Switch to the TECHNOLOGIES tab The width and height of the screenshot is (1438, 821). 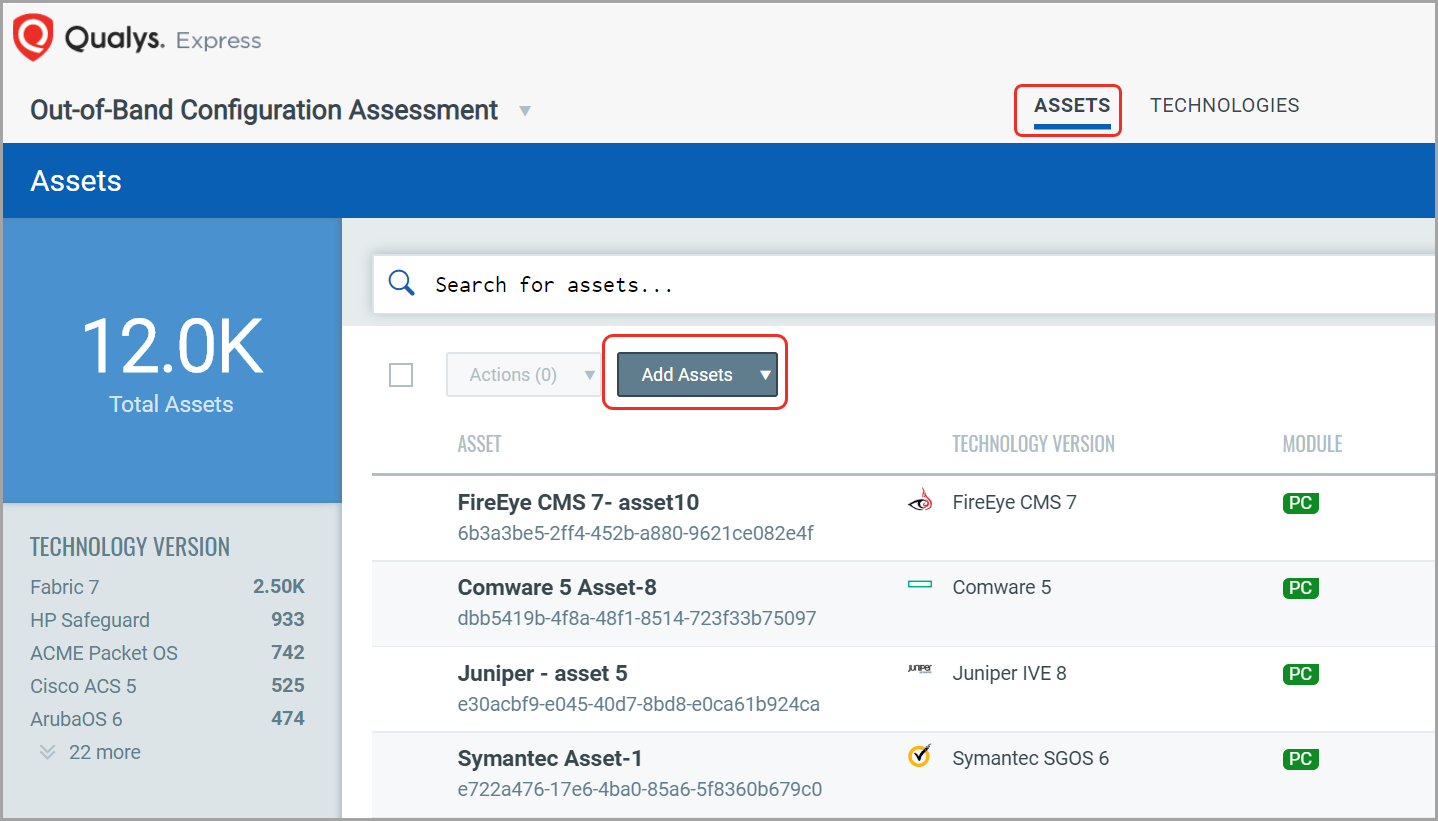1224,105
